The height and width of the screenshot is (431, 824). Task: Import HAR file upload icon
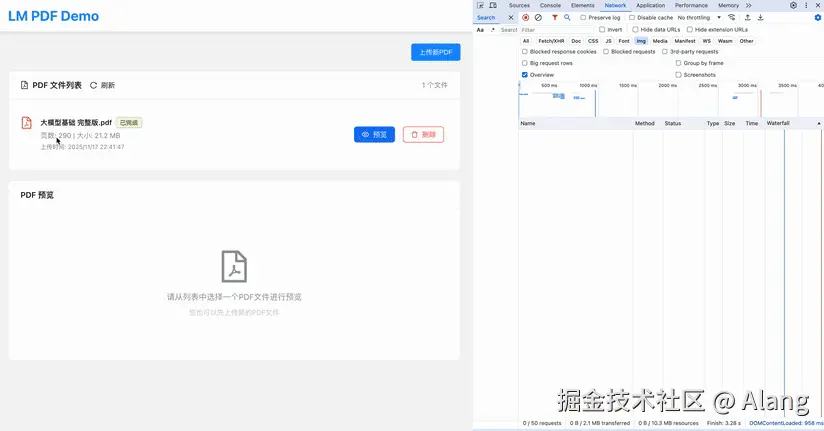click(x=747, y=17)
